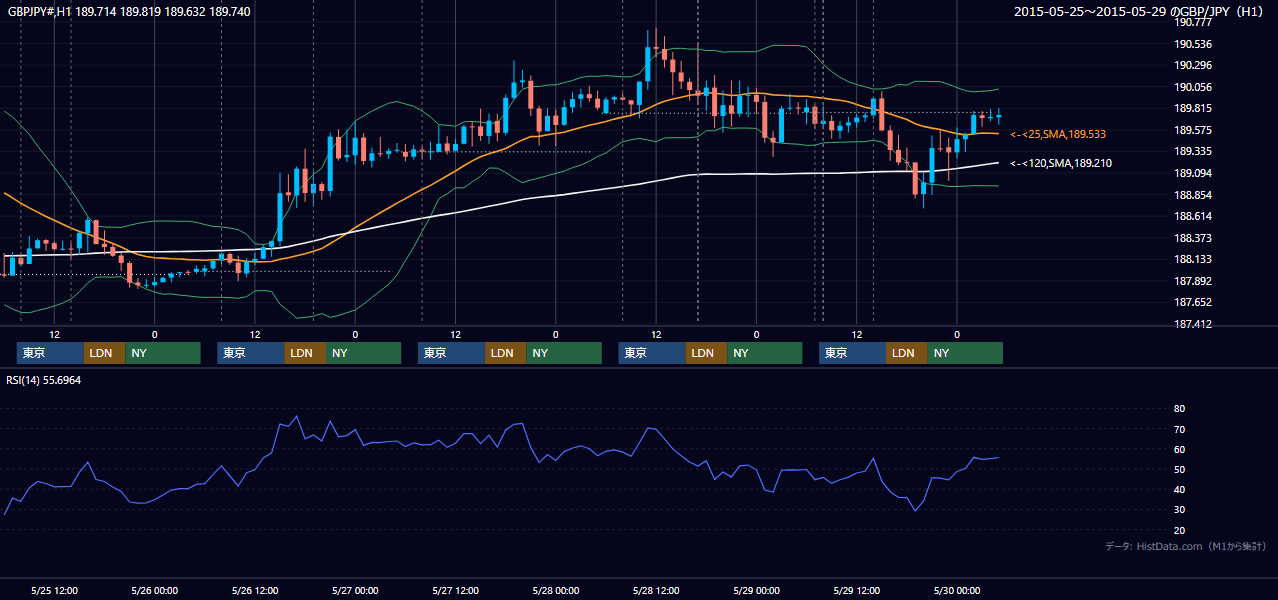The image size is (1278, 600).
Task: Select the 188.133 price axis label
Action: click(1193, 259)
